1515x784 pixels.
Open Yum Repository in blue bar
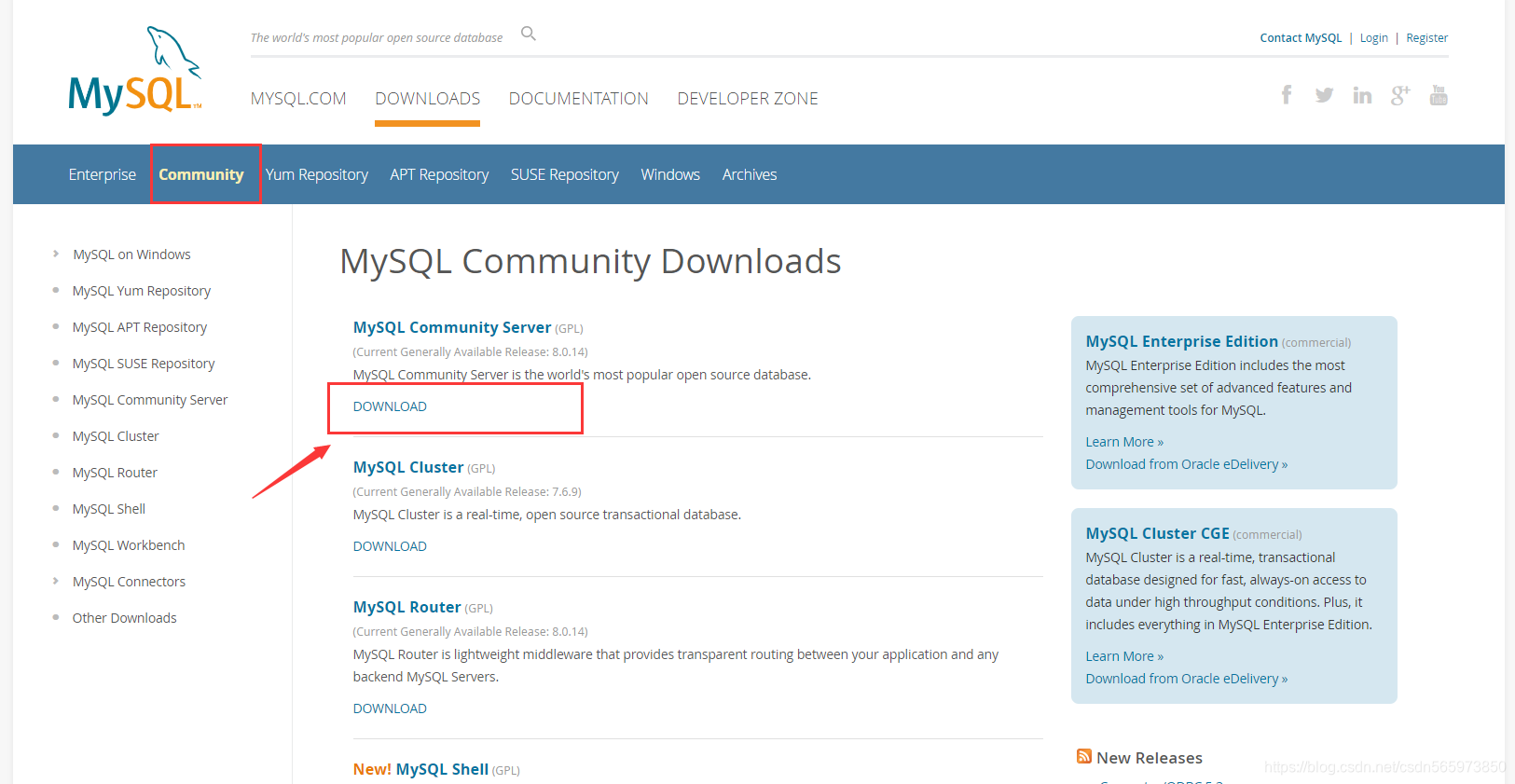point(317,174)
